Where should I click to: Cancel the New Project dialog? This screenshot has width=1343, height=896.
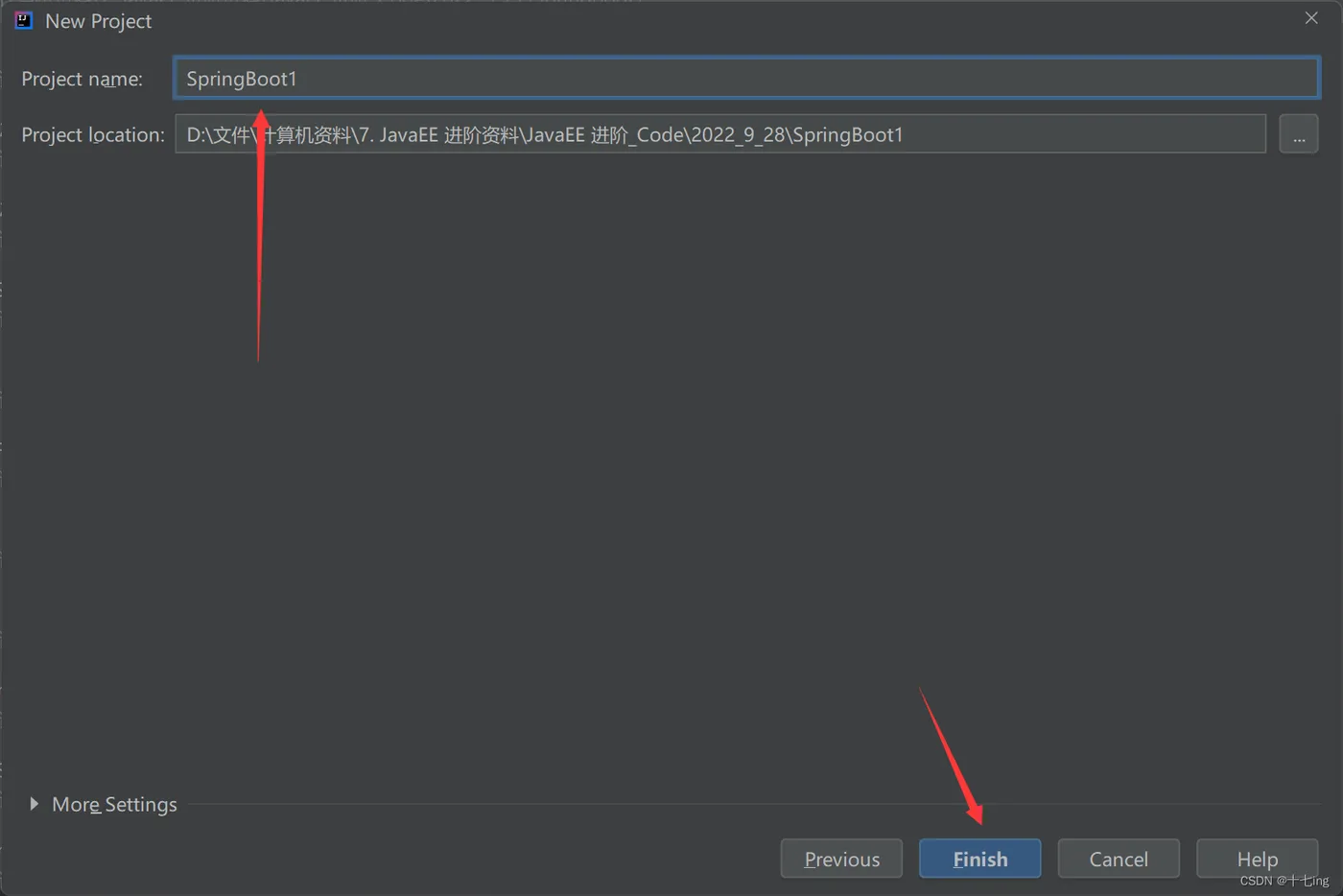coord(1119,859)
